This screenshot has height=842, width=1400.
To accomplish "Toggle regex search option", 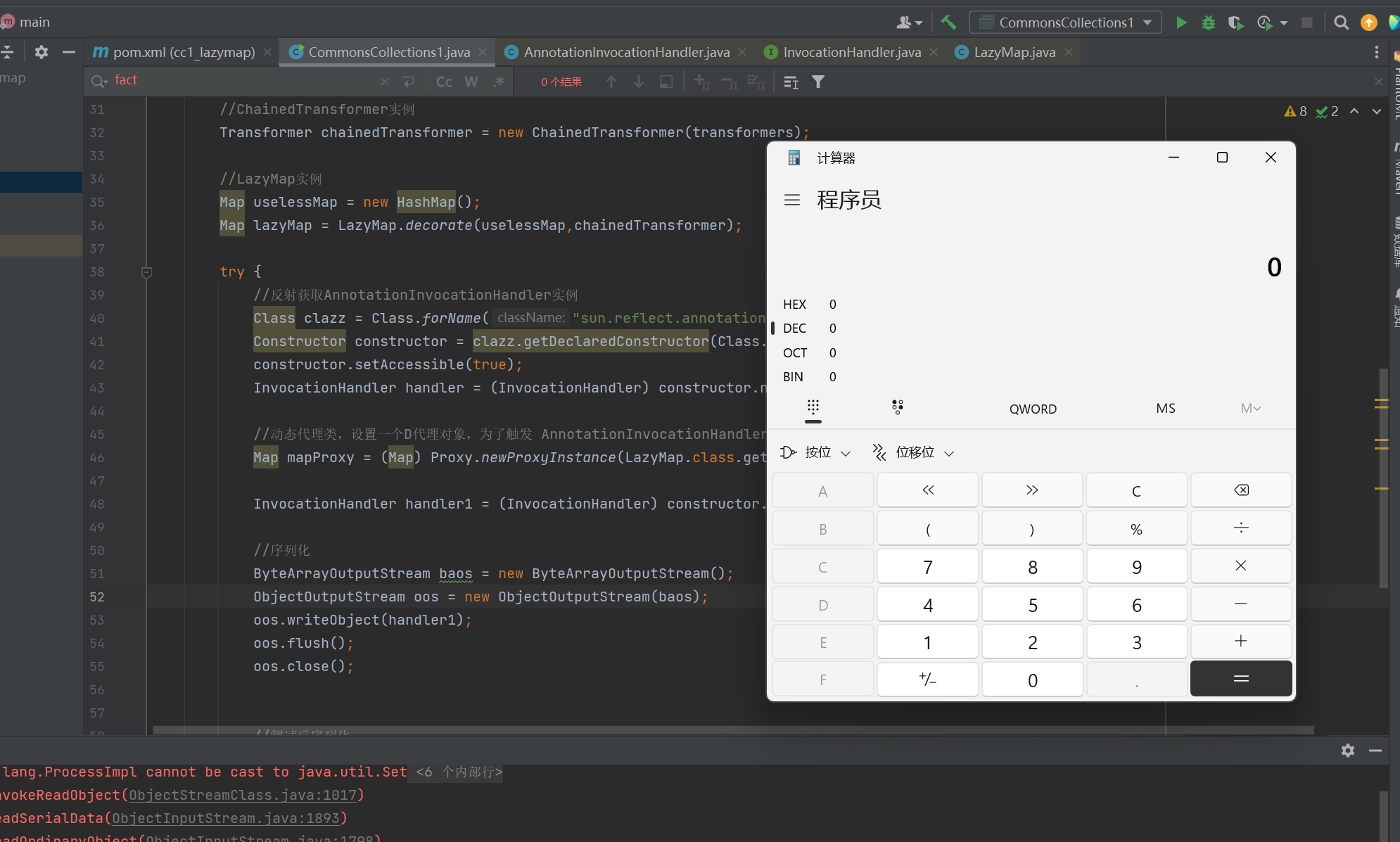I will pos(498,82).
